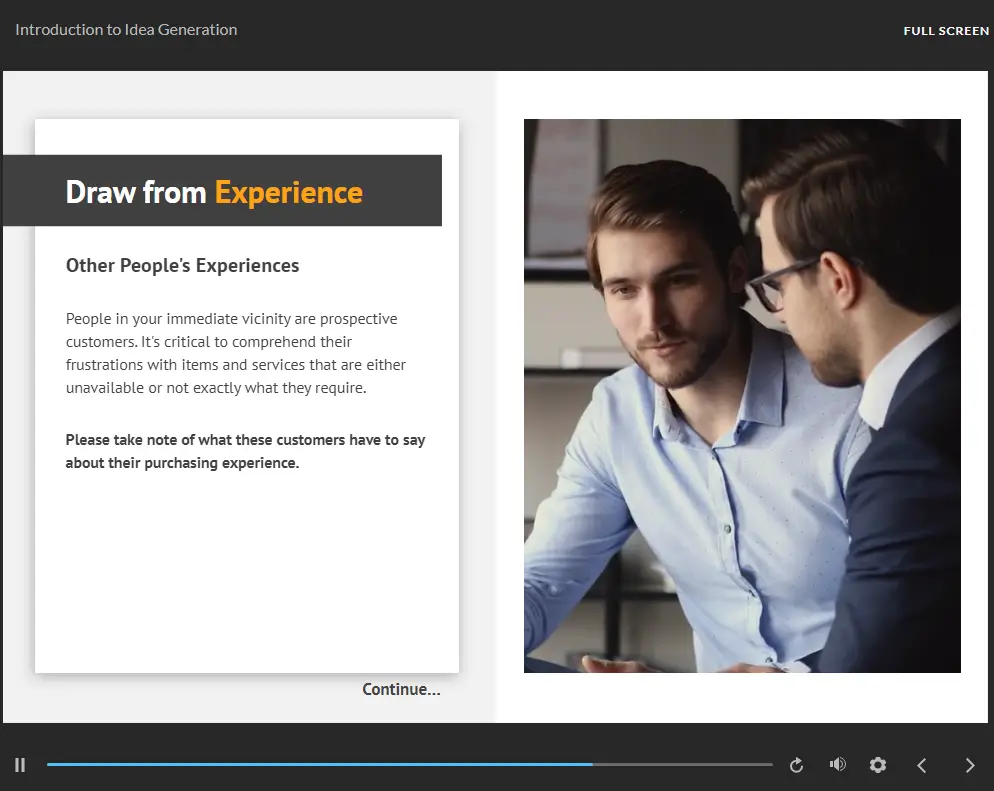Screen dimensions: 994x791
Task: Pause the lesson playback
Action: tap(20, 765)
